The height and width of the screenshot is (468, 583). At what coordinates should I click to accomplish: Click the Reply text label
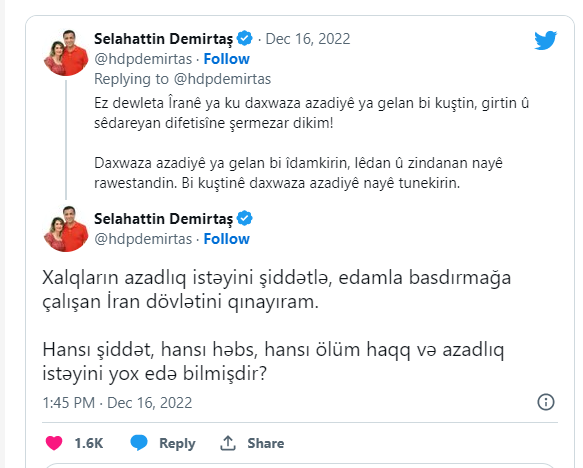[177, 443]
